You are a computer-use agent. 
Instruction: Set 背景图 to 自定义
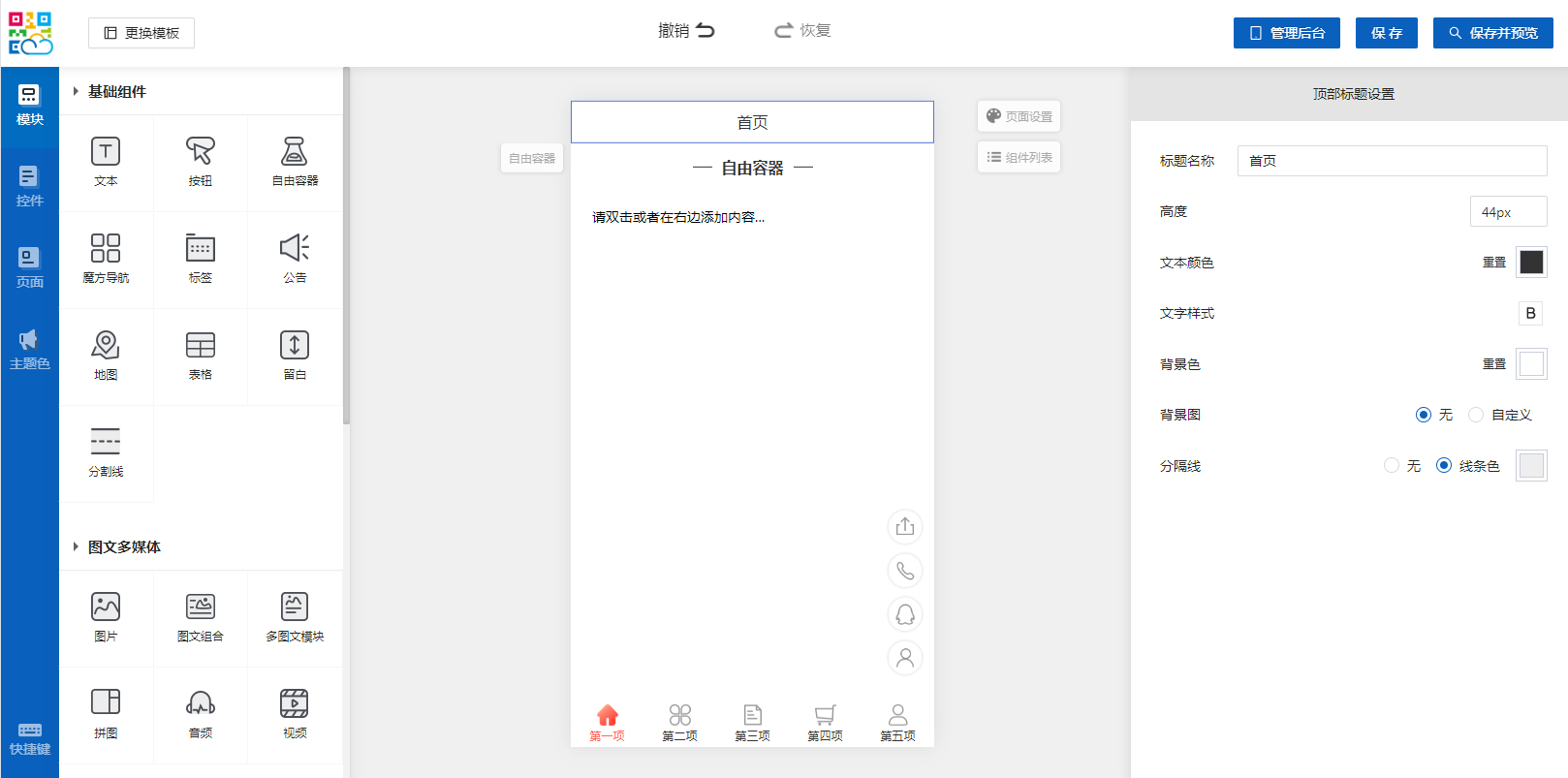click(x=1476, y=415)
